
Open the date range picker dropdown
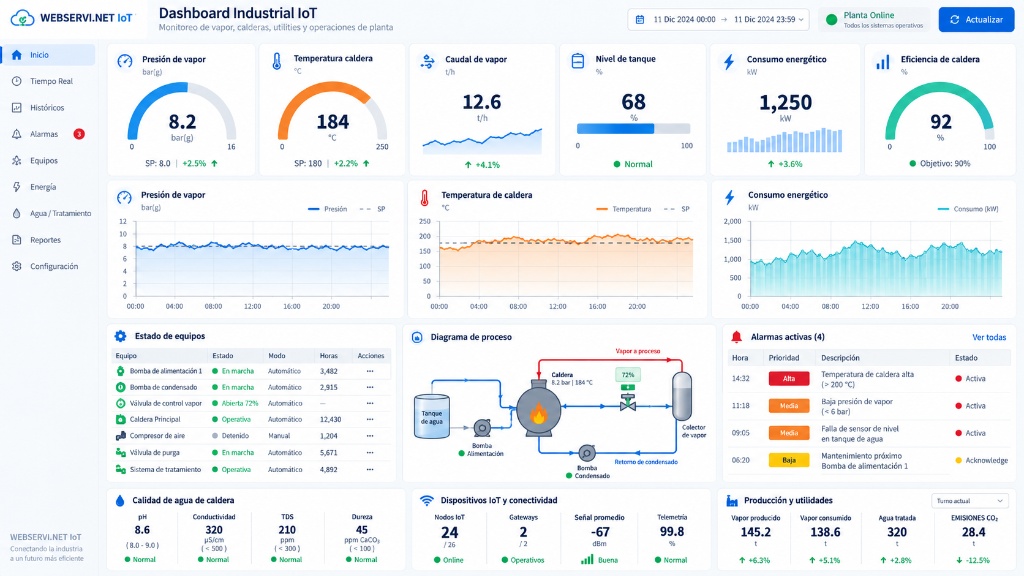718,20
